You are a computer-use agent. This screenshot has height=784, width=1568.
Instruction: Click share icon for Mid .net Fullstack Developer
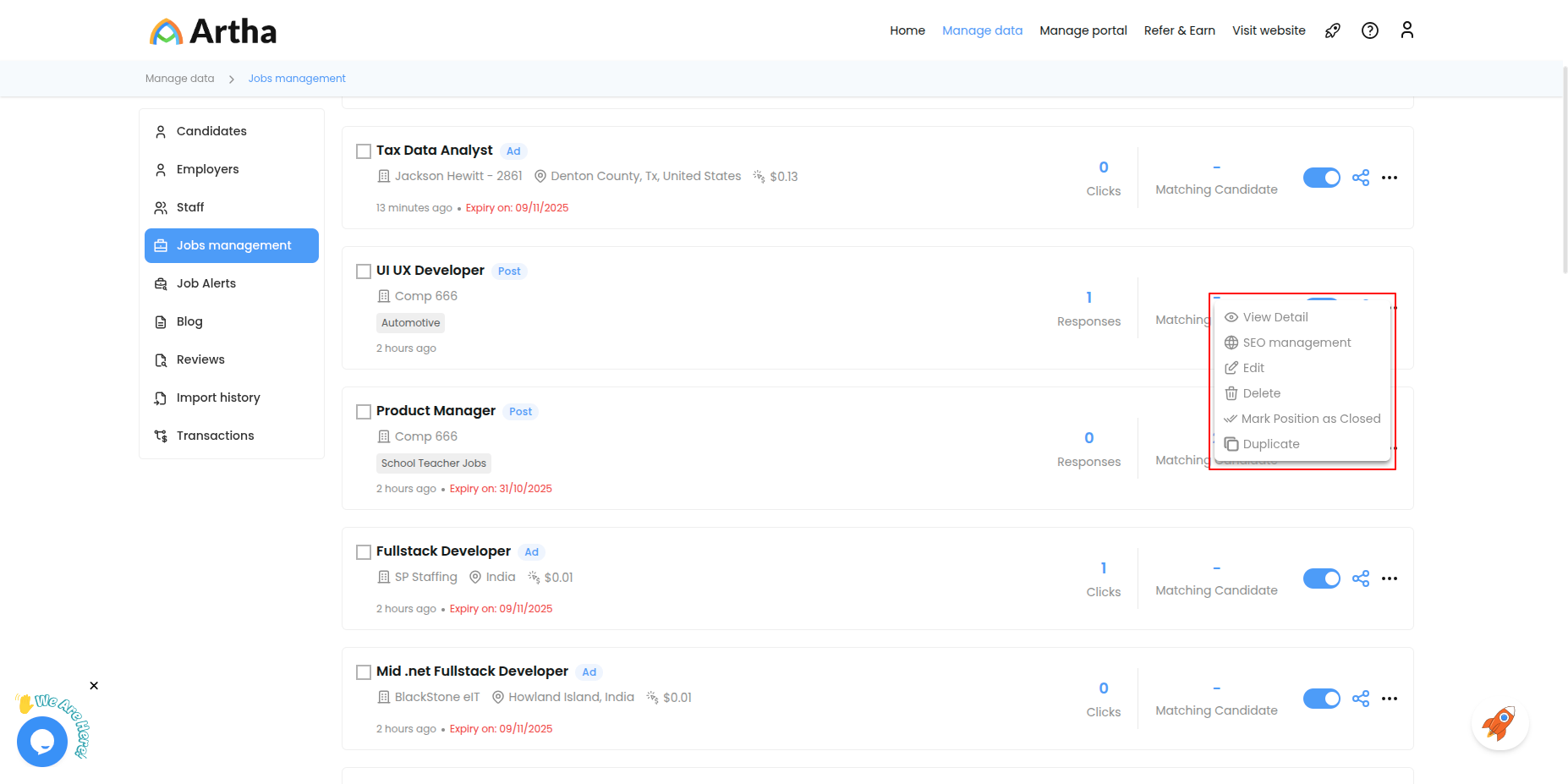pos(1360,699)
